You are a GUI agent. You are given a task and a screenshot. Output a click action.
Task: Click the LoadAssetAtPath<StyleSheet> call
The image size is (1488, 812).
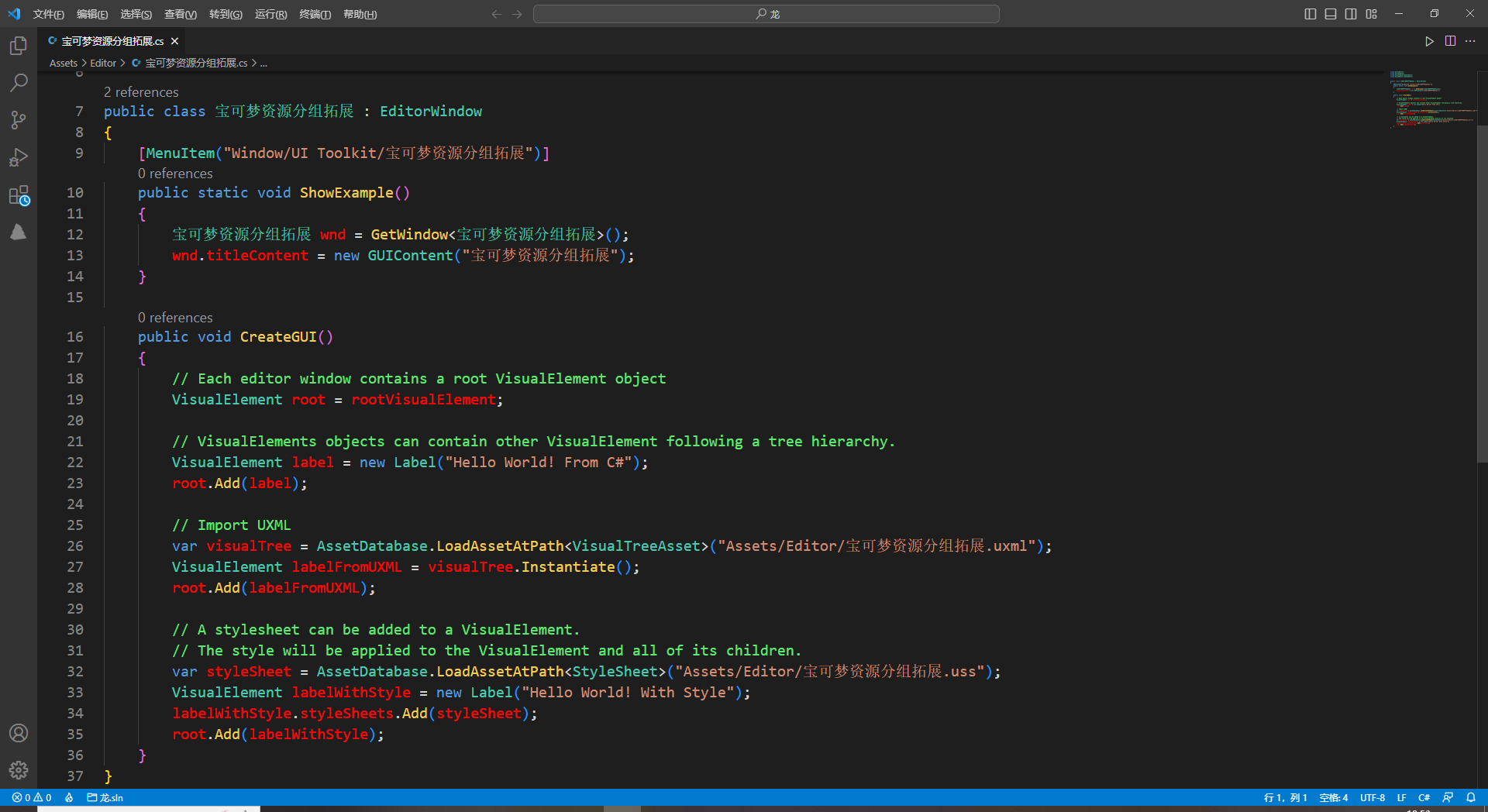pos(551,672)
